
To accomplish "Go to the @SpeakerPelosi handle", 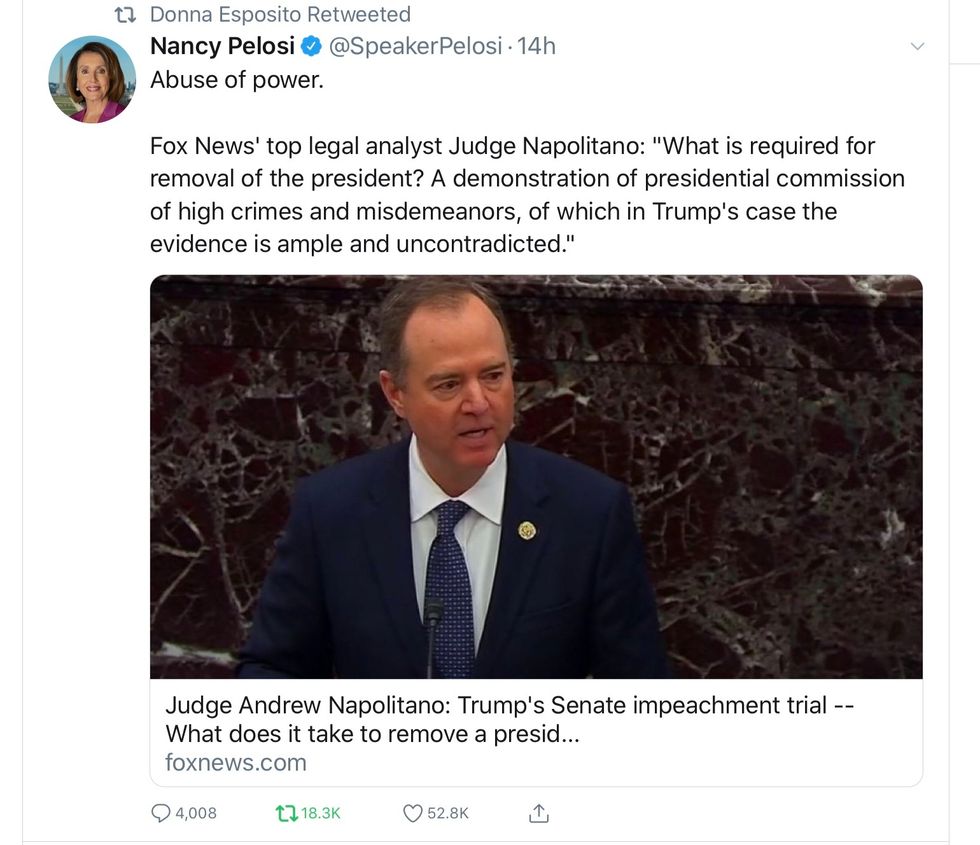I will point(415,47).
